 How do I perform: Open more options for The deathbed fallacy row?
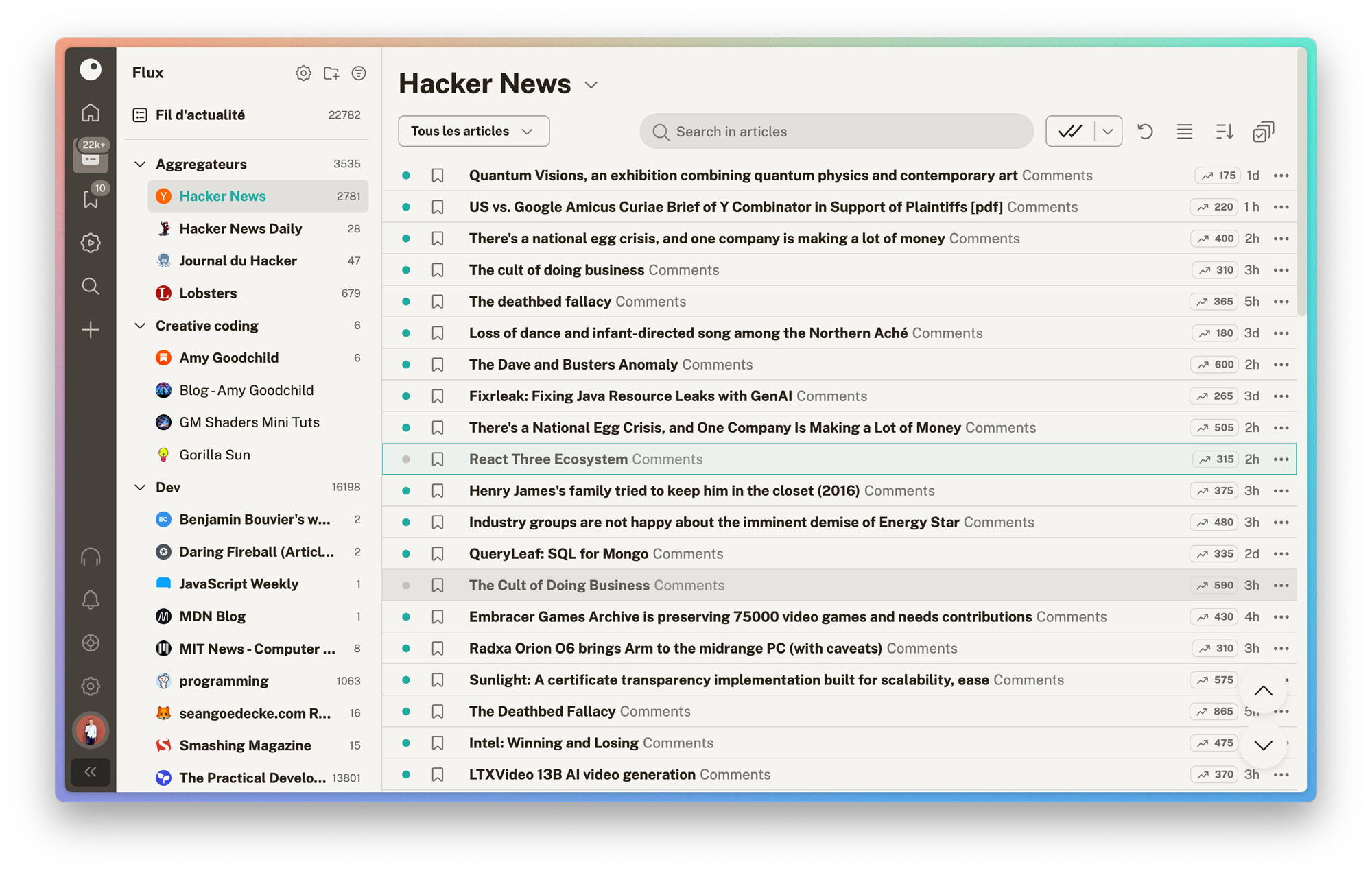(1281, 302)
